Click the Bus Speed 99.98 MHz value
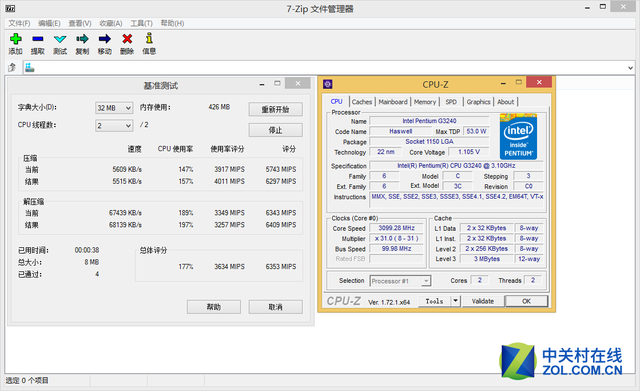640x391 pixels. (396, 249)
